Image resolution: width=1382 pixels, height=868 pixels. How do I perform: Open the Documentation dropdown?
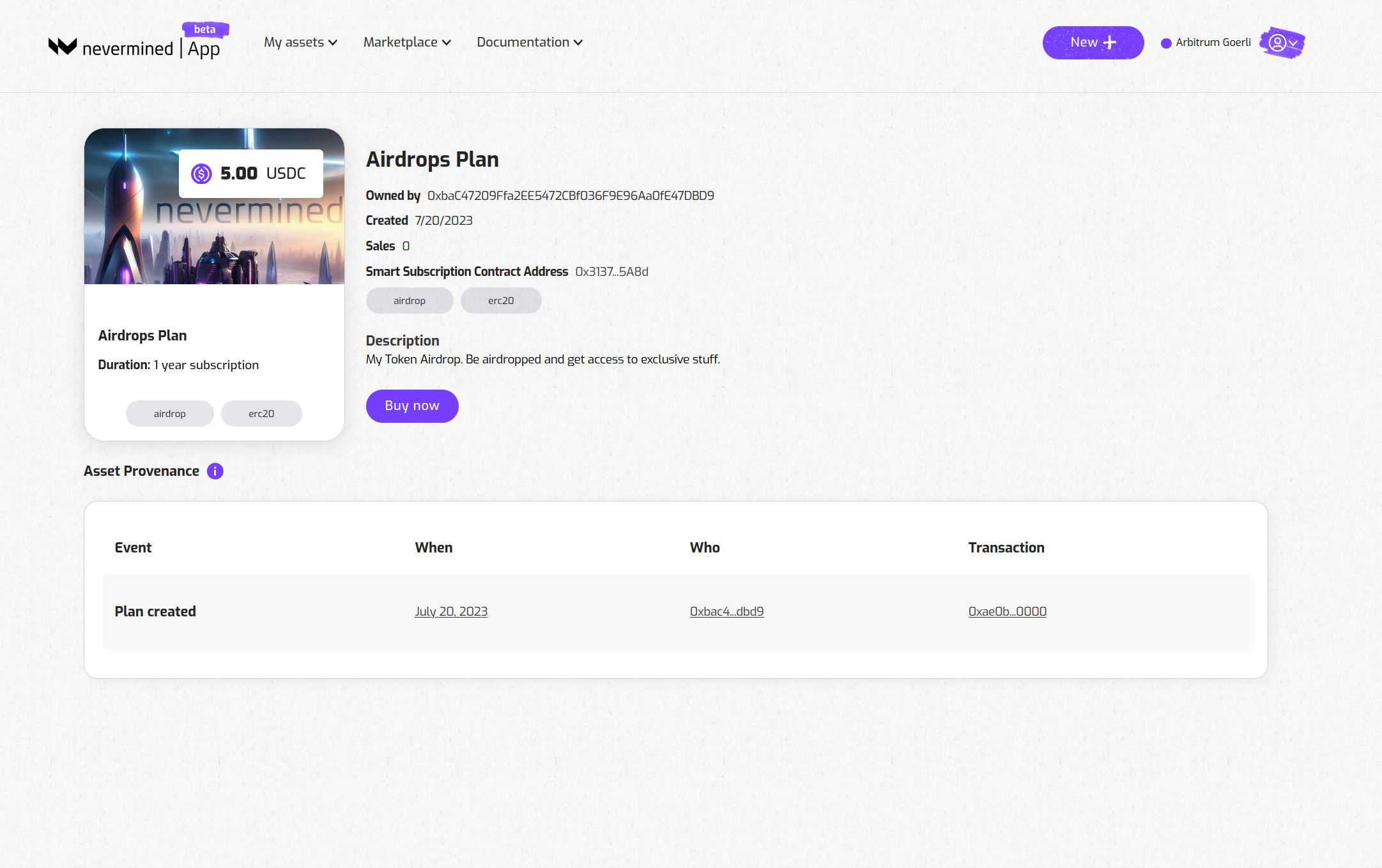(x=529, y=42)
